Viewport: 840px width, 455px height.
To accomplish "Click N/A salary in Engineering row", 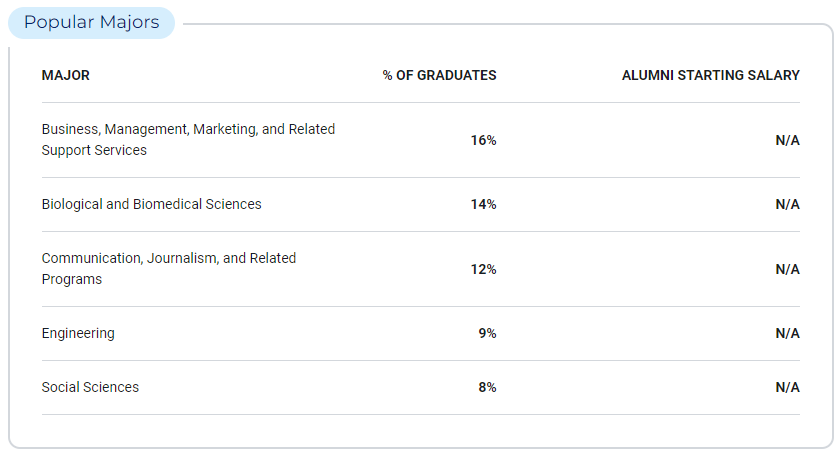I will [x=788, y=333].
